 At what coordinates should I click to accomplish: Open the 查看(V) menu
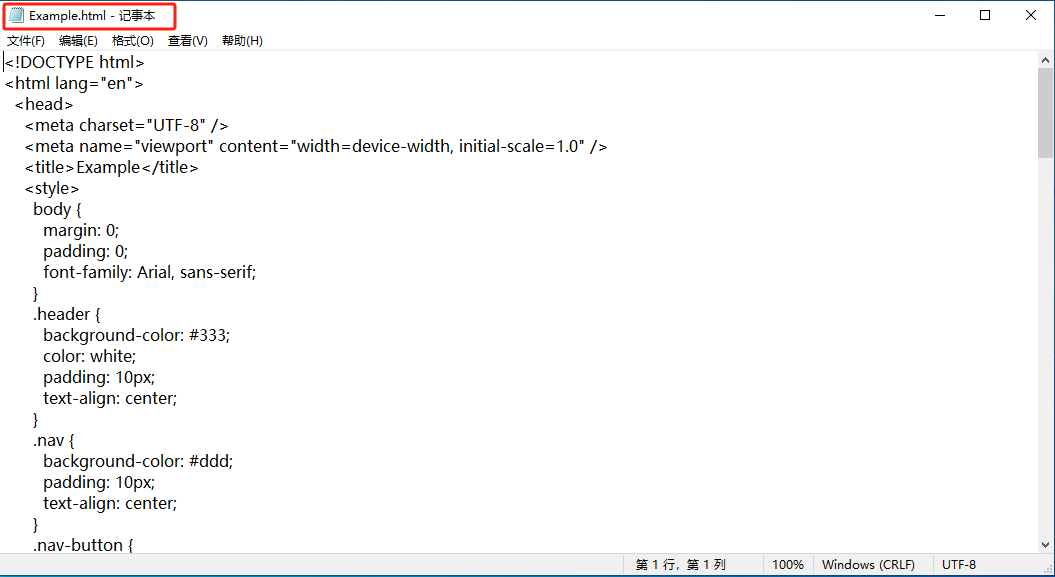pos(187,41)
